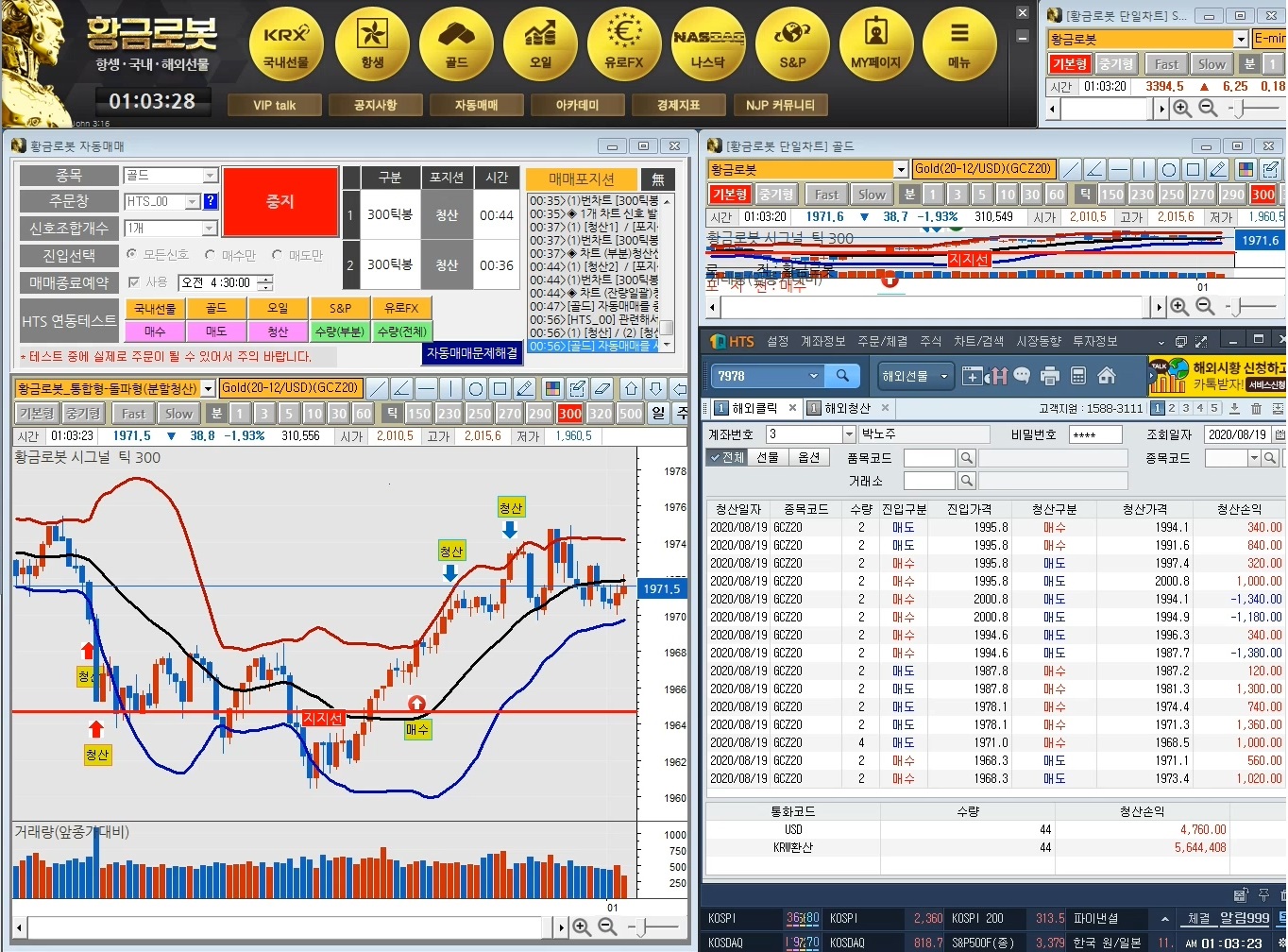
Task: Click blue help question mark beside 주문창
Action: tap(210, 201)
